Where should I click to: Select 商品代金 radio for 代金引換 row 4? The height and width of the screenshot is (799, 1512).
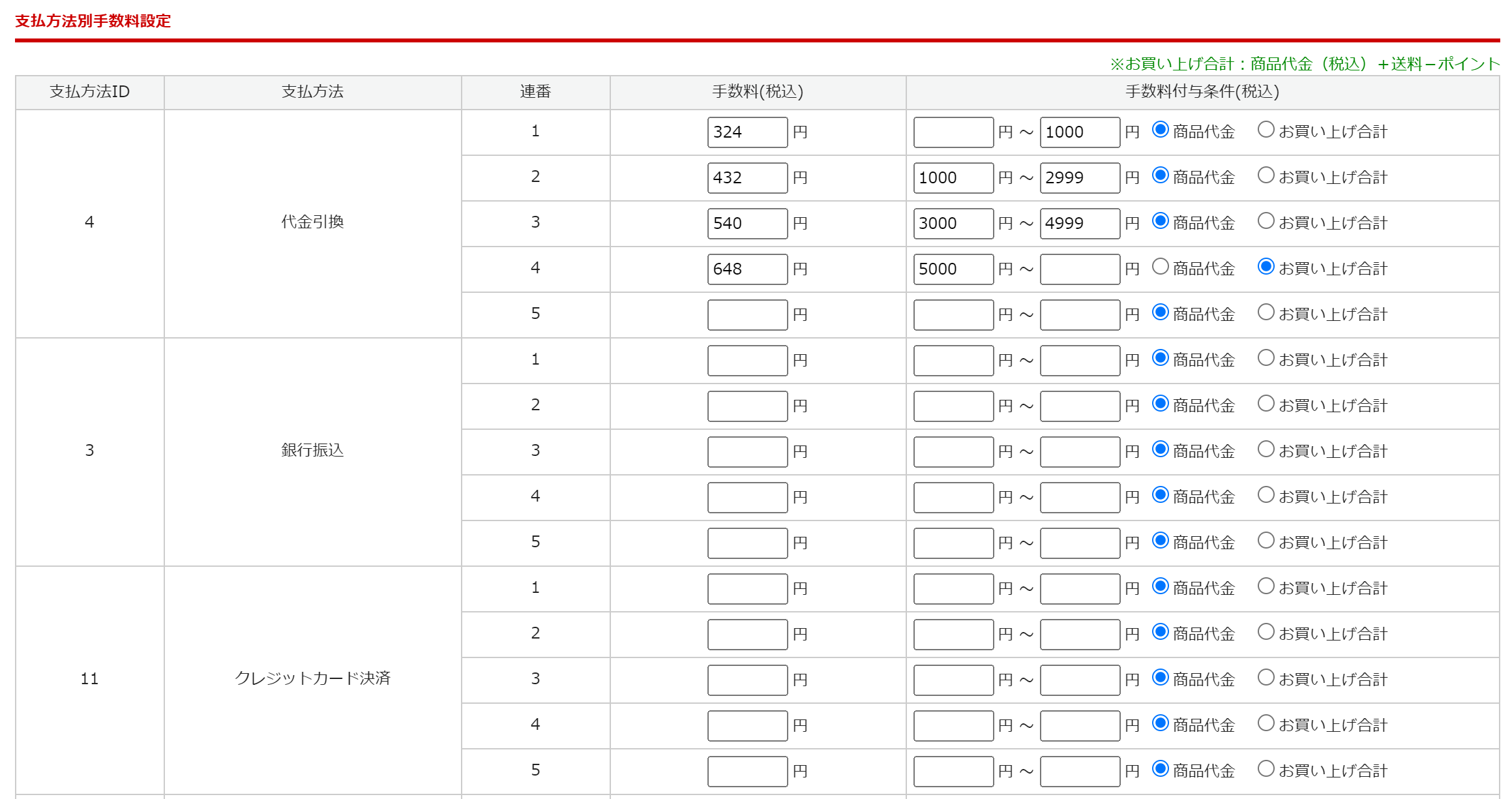tap(1160, 267)
